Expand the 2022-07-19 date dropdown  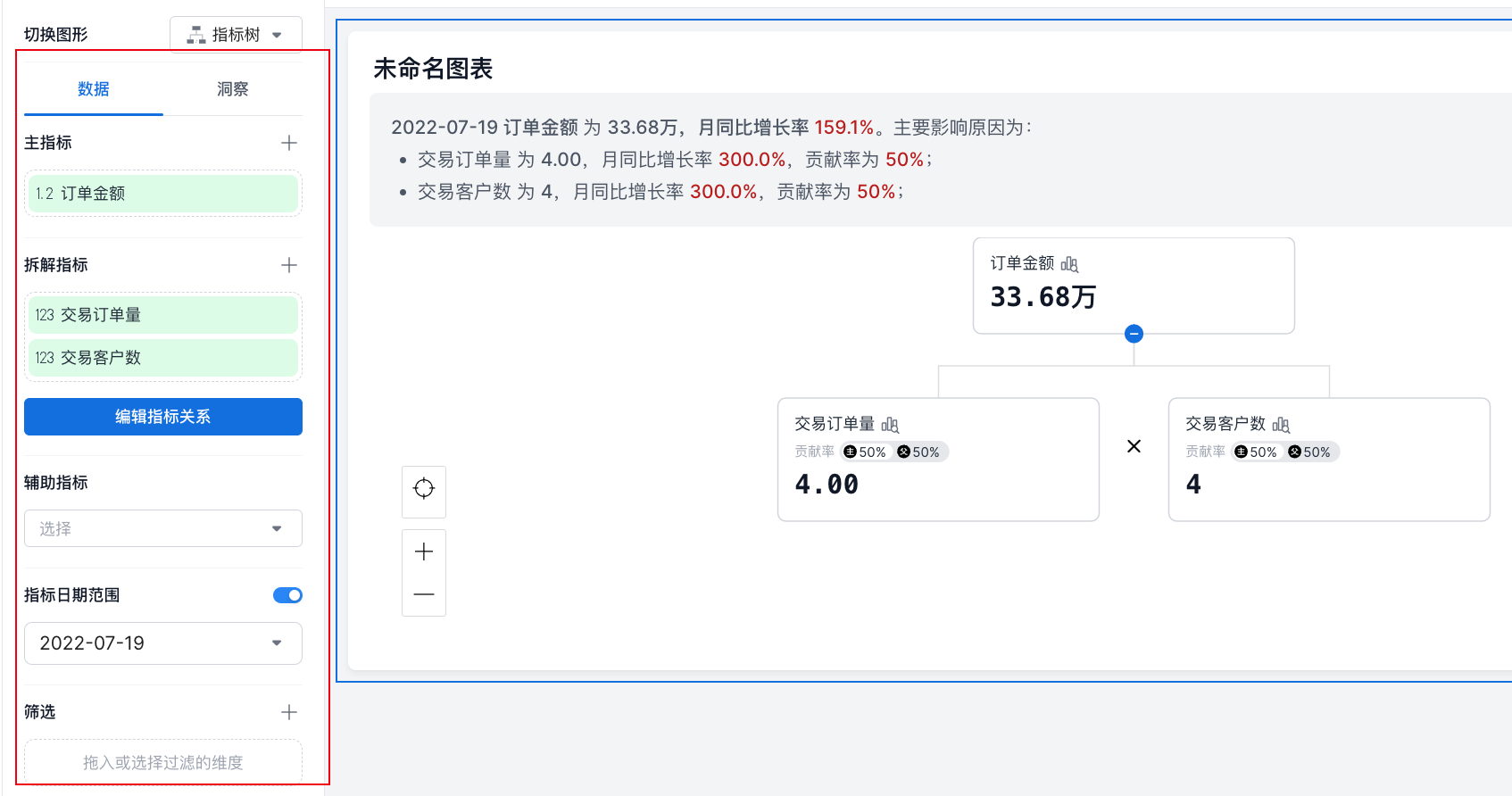point(163,643)
